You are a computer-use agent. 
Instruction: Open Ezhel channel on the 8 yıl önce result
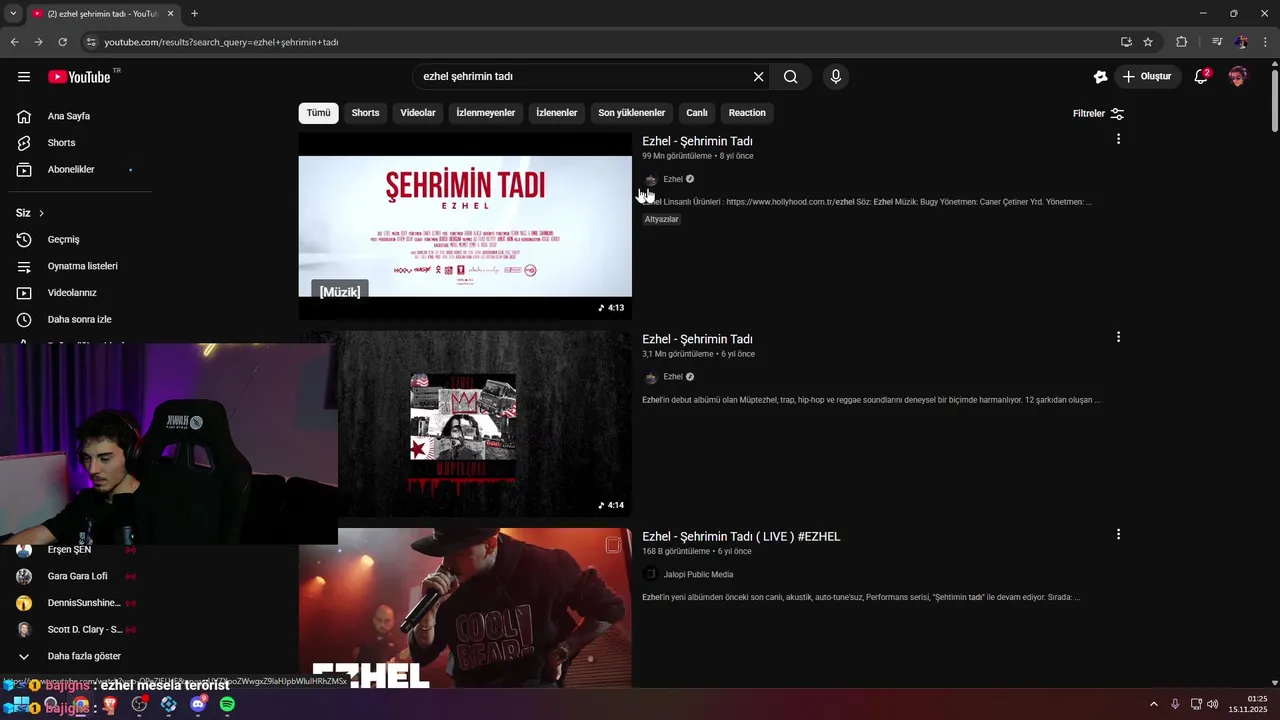point(673,179)
